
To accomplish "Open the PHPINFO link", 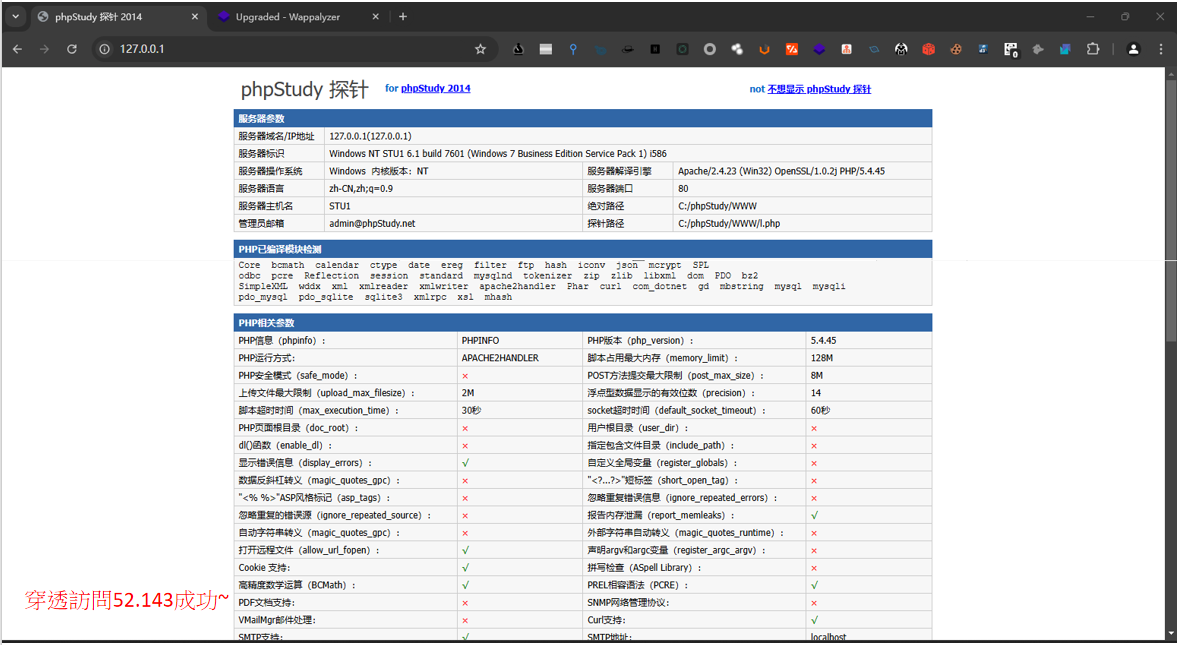I will coord(480,341).
